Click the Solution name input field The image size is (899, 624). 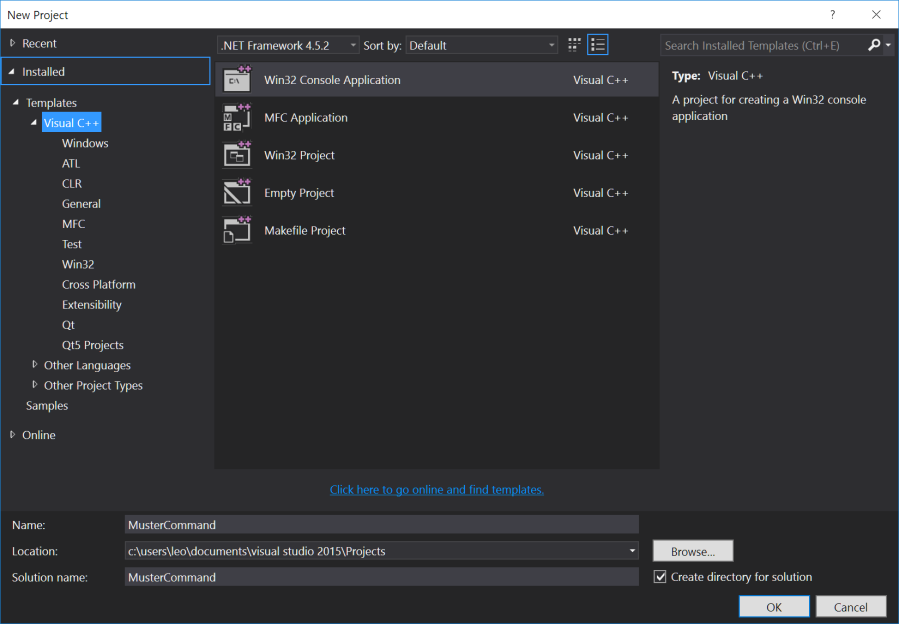tap(381, 577)
